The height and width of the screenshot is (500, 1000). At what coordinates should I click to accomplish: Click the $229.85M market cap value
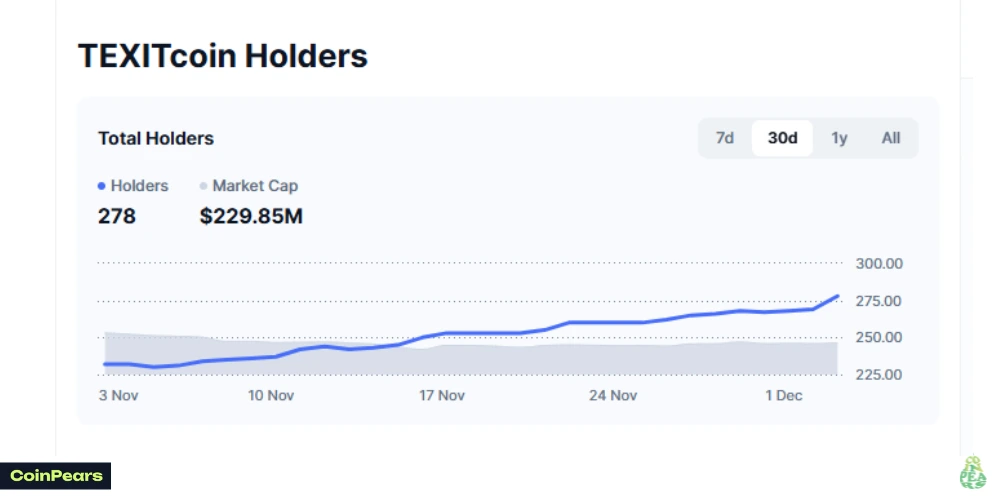tap(251, 216)
